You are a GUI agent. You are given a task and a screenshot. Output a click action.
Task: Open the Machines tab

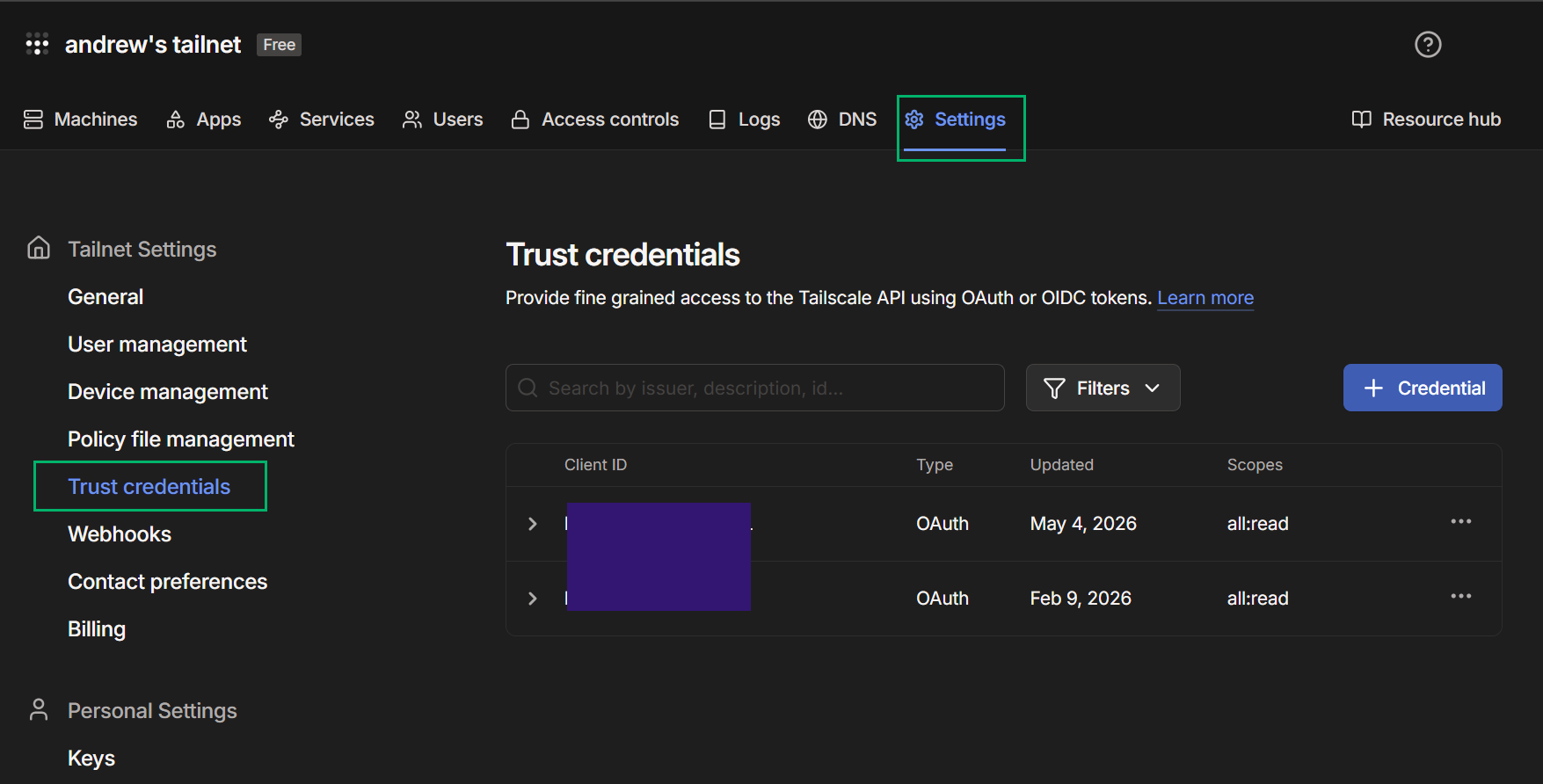[x=80, y=120]
